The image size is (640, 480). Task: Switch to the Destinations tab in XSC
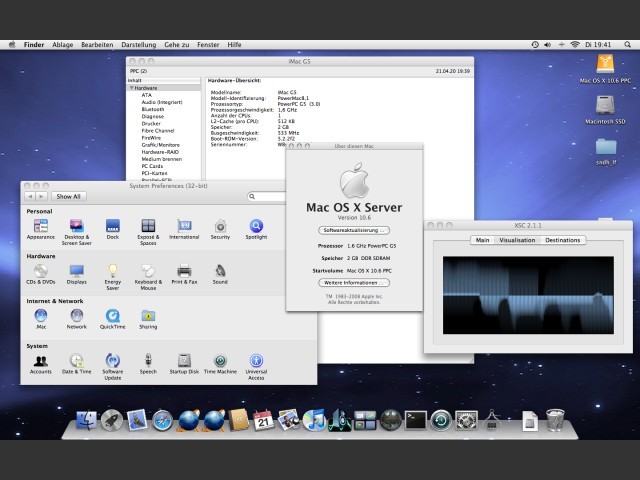(562, 240)
